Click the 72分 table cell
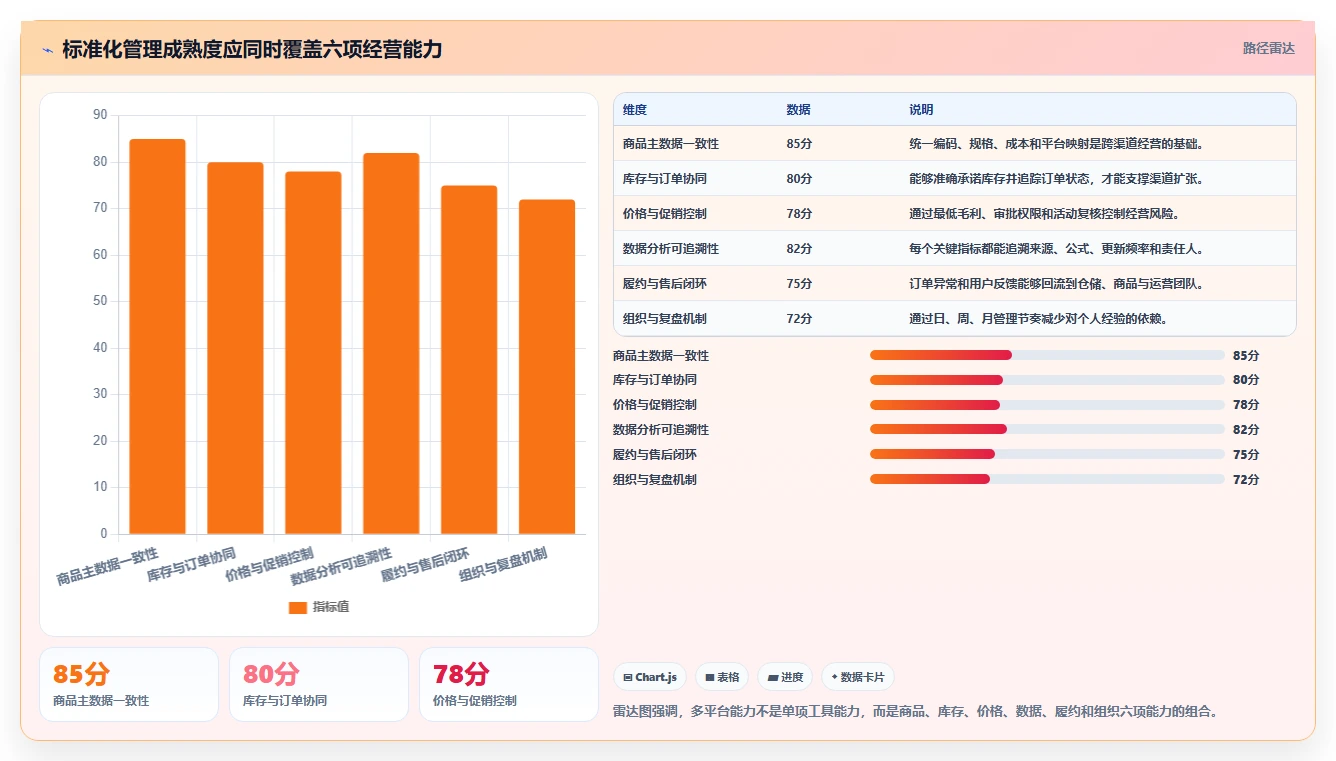 click(800, 319)
